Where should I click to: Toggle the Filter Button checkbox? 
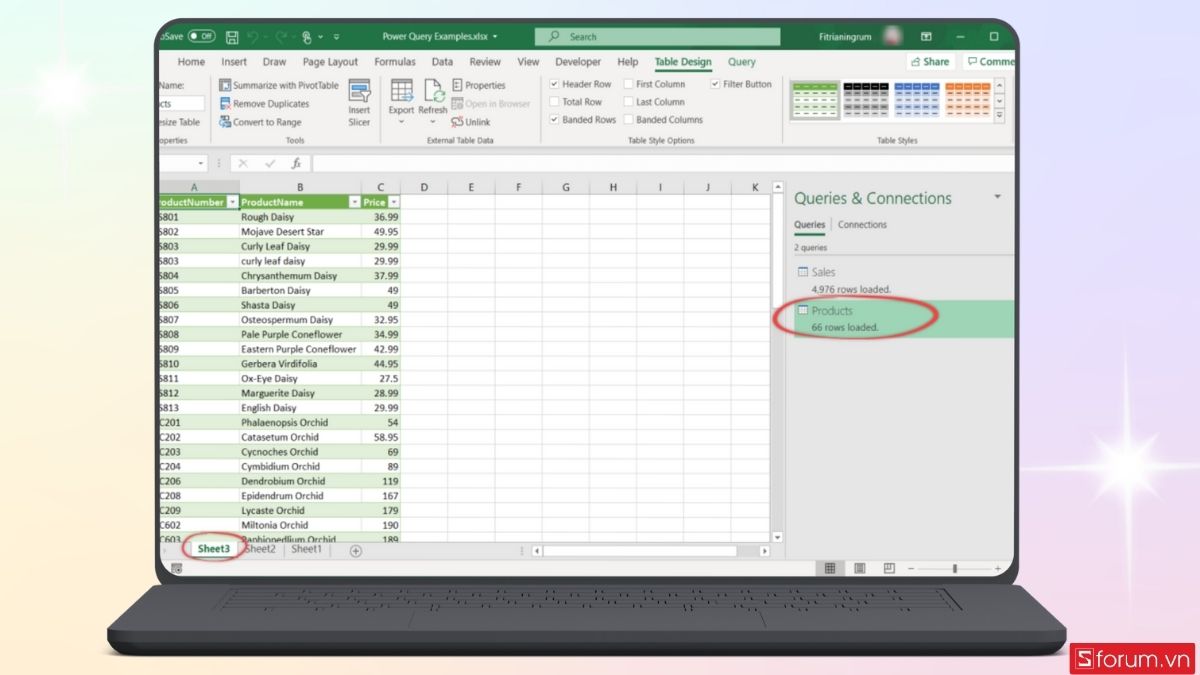click(x=715, y=85)
